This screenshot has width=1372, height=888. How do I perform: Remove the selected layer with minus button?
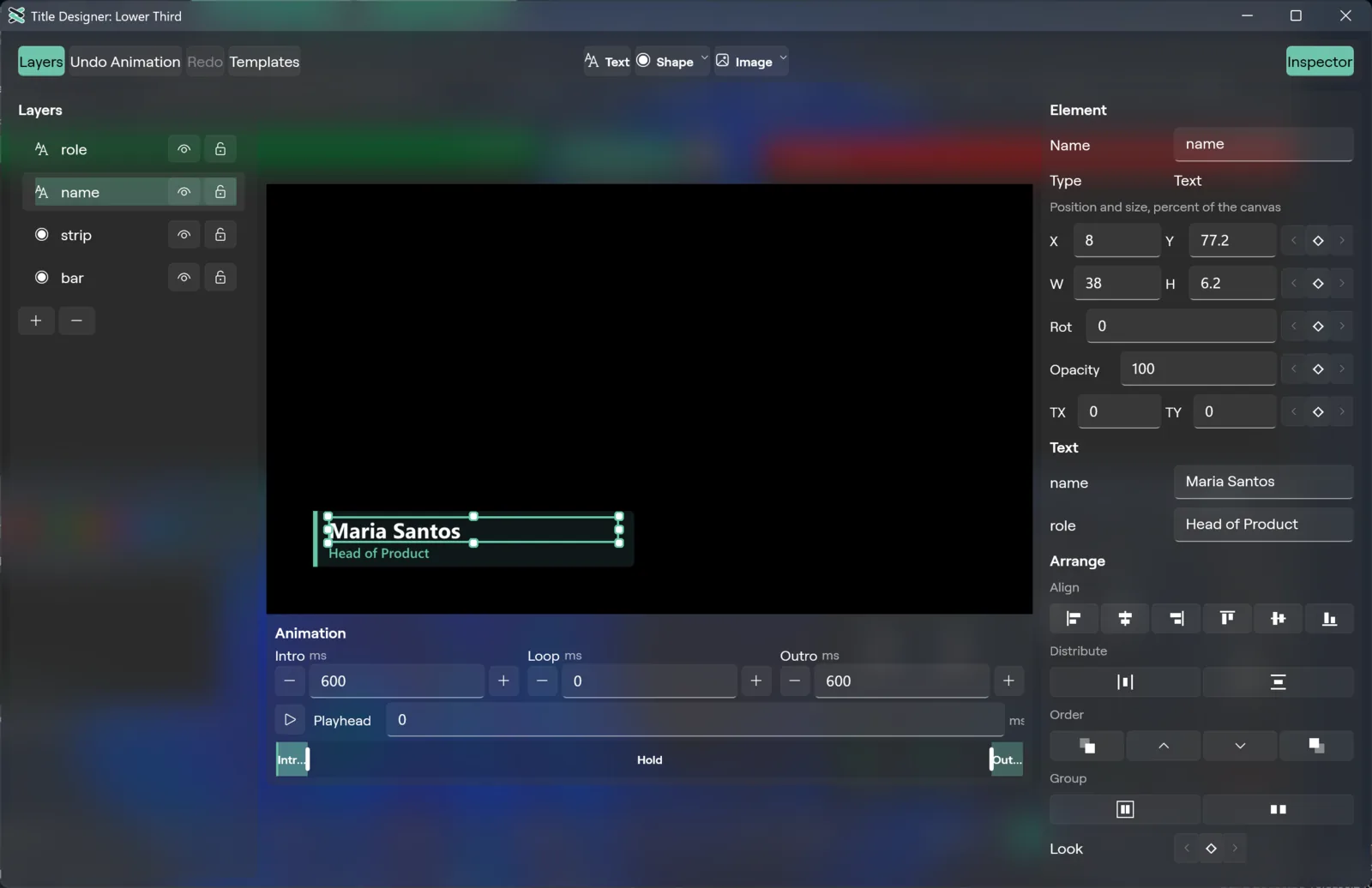tap(76, 321)
